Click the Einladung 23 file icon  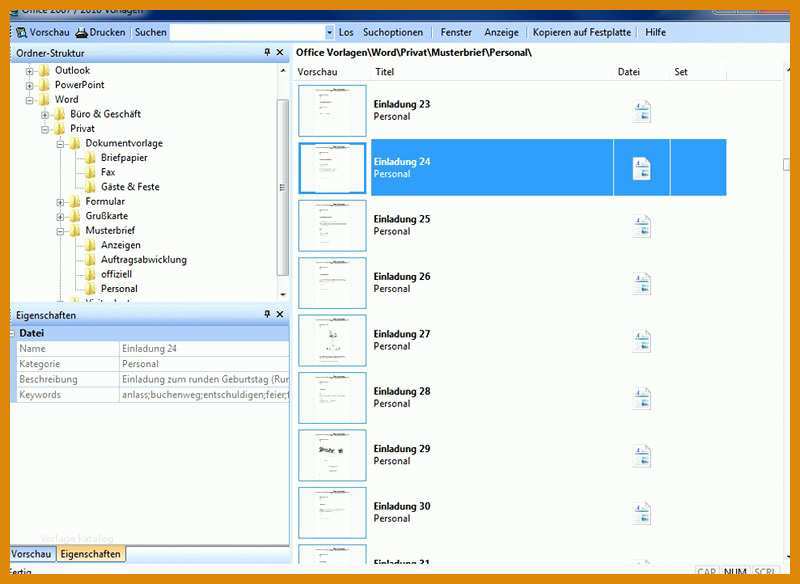642,111
